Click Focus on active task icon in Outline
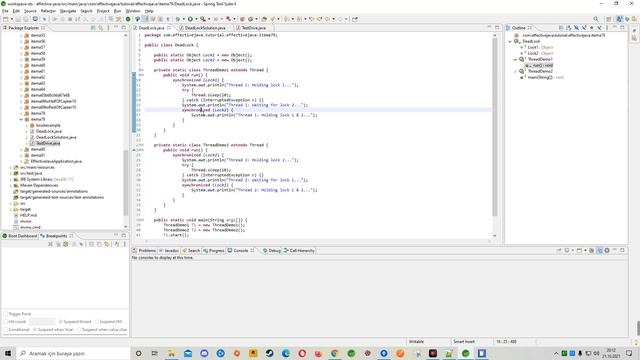Screen dimensions: 640x360 (x=561, y=28)
